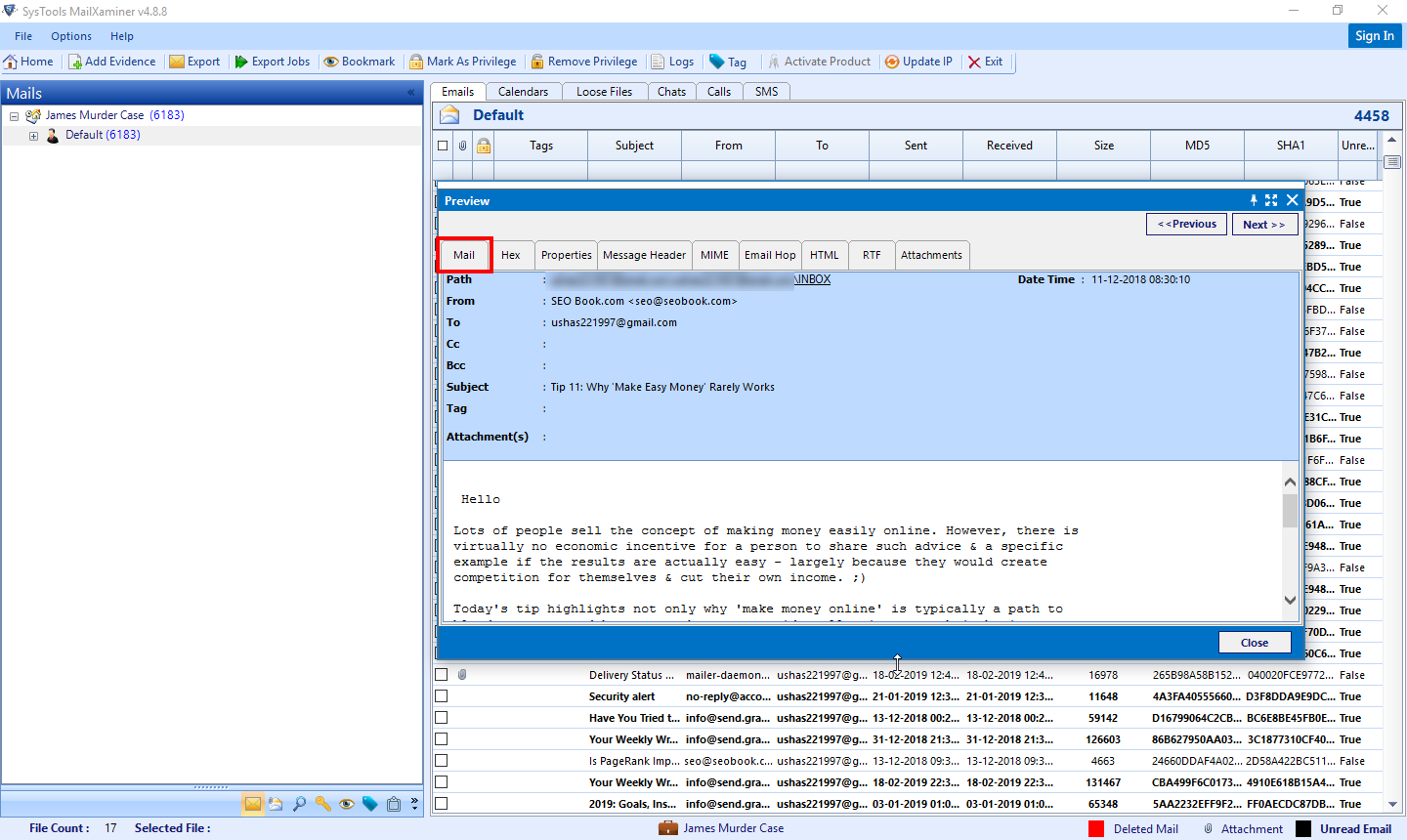Image resolution: width=1407 pixels, height=840 pixels.
Task: Open the Logs viewer icon
Action: tap(672, 61)
